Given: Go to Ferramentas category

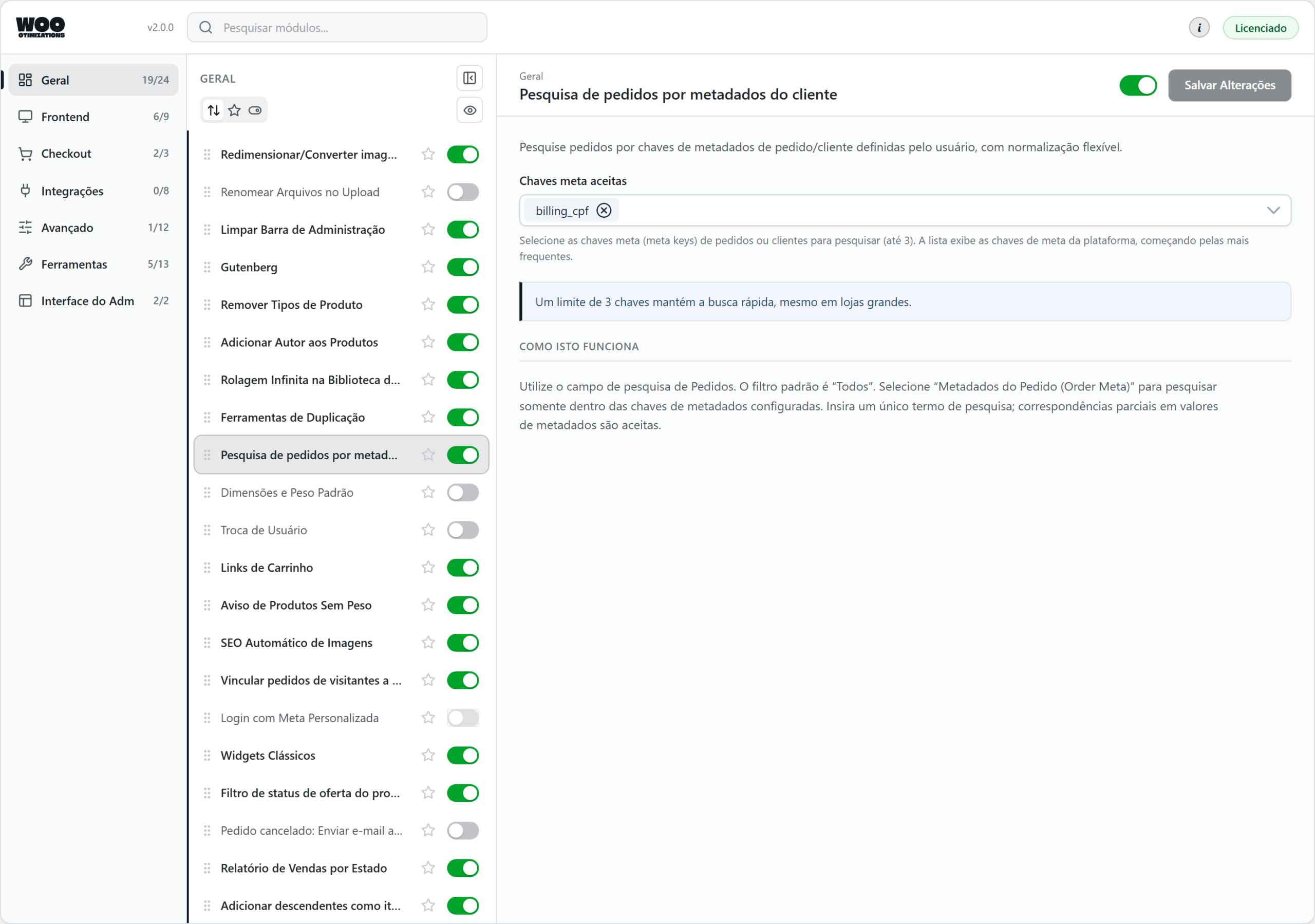Looking at the screenshot, I should (93, 264).
